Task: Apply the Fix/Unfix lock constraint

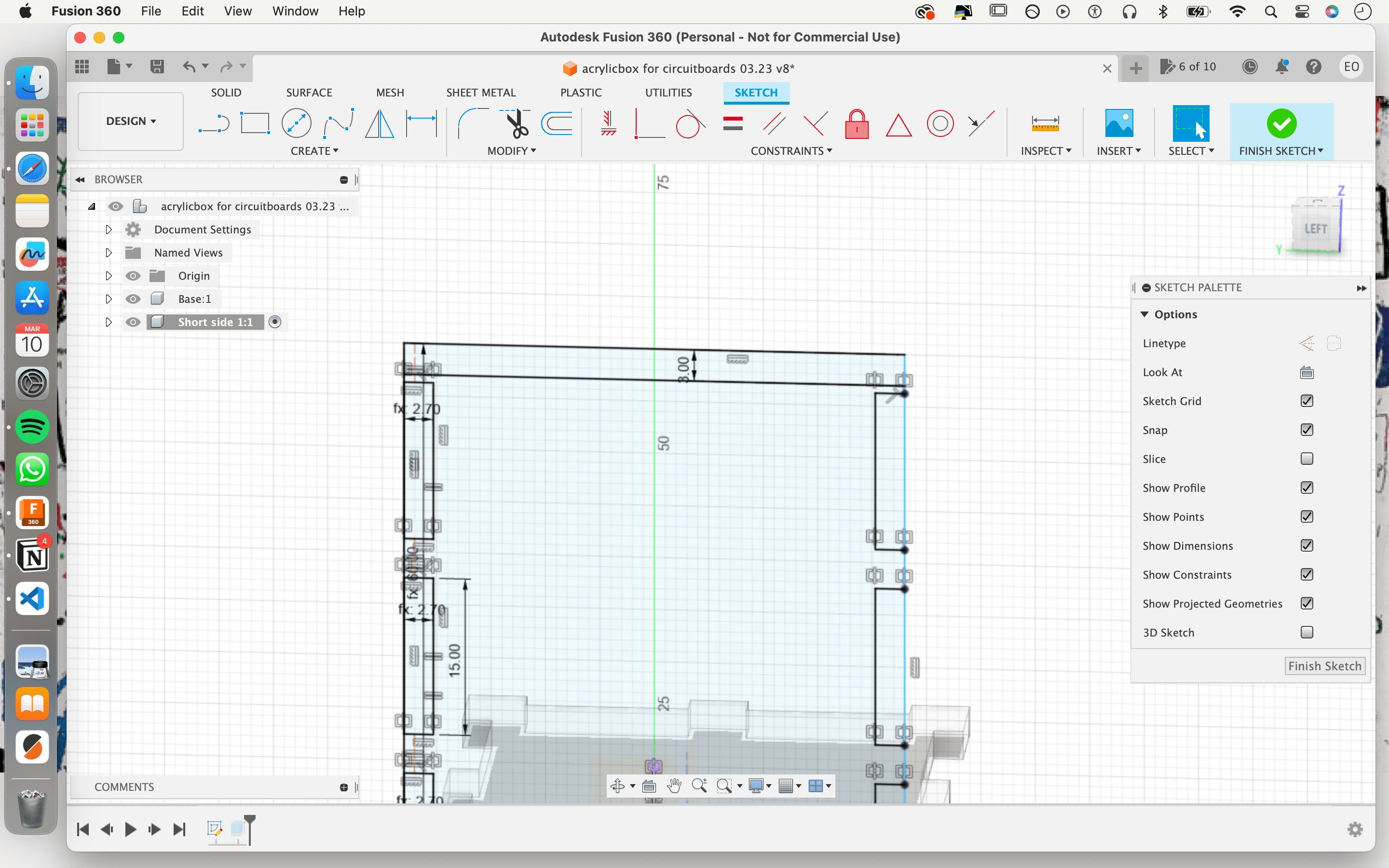Action: 857,123
